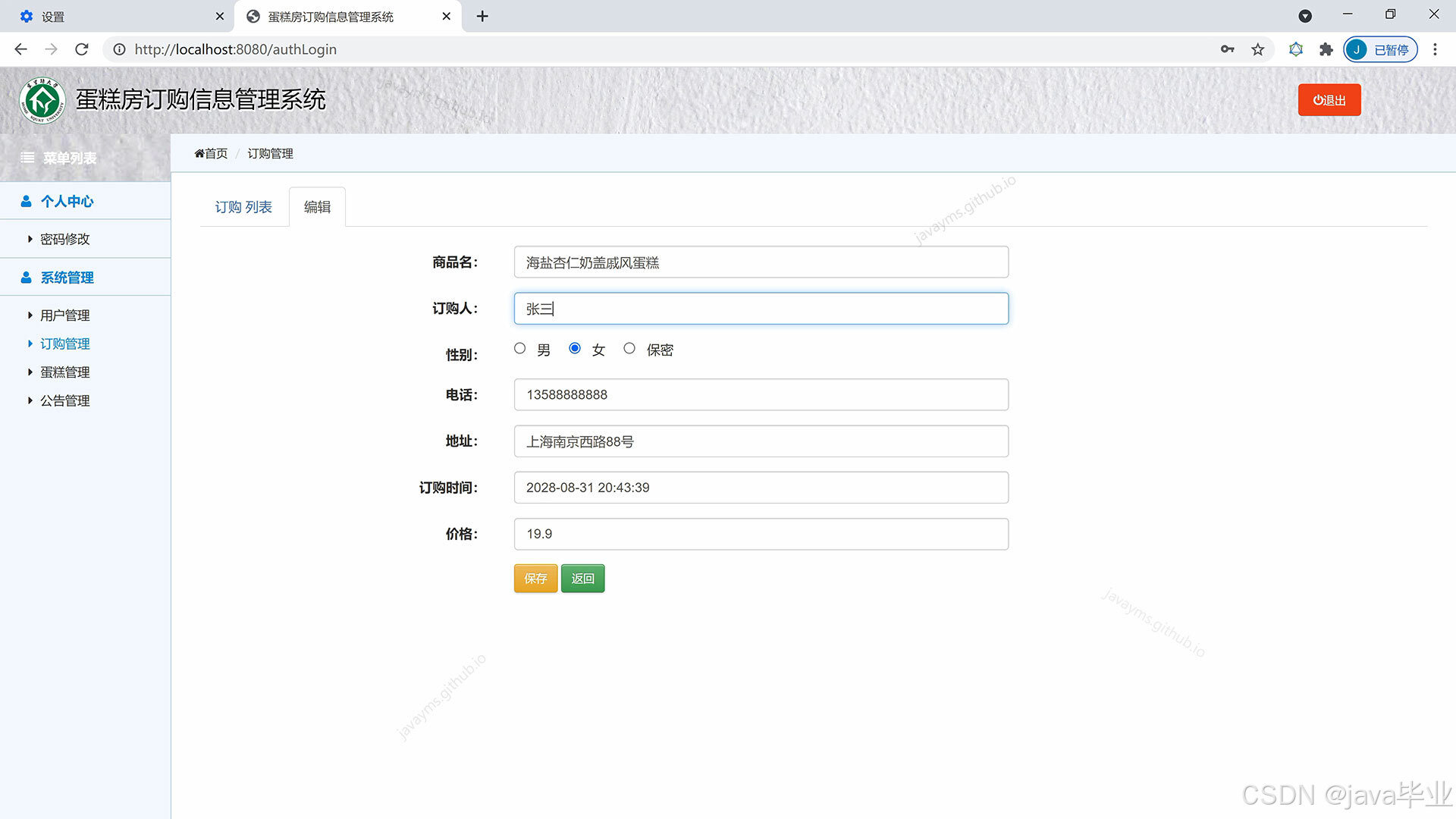Expand the 用户管理 arrow
1456x819 pixels.
30,315
